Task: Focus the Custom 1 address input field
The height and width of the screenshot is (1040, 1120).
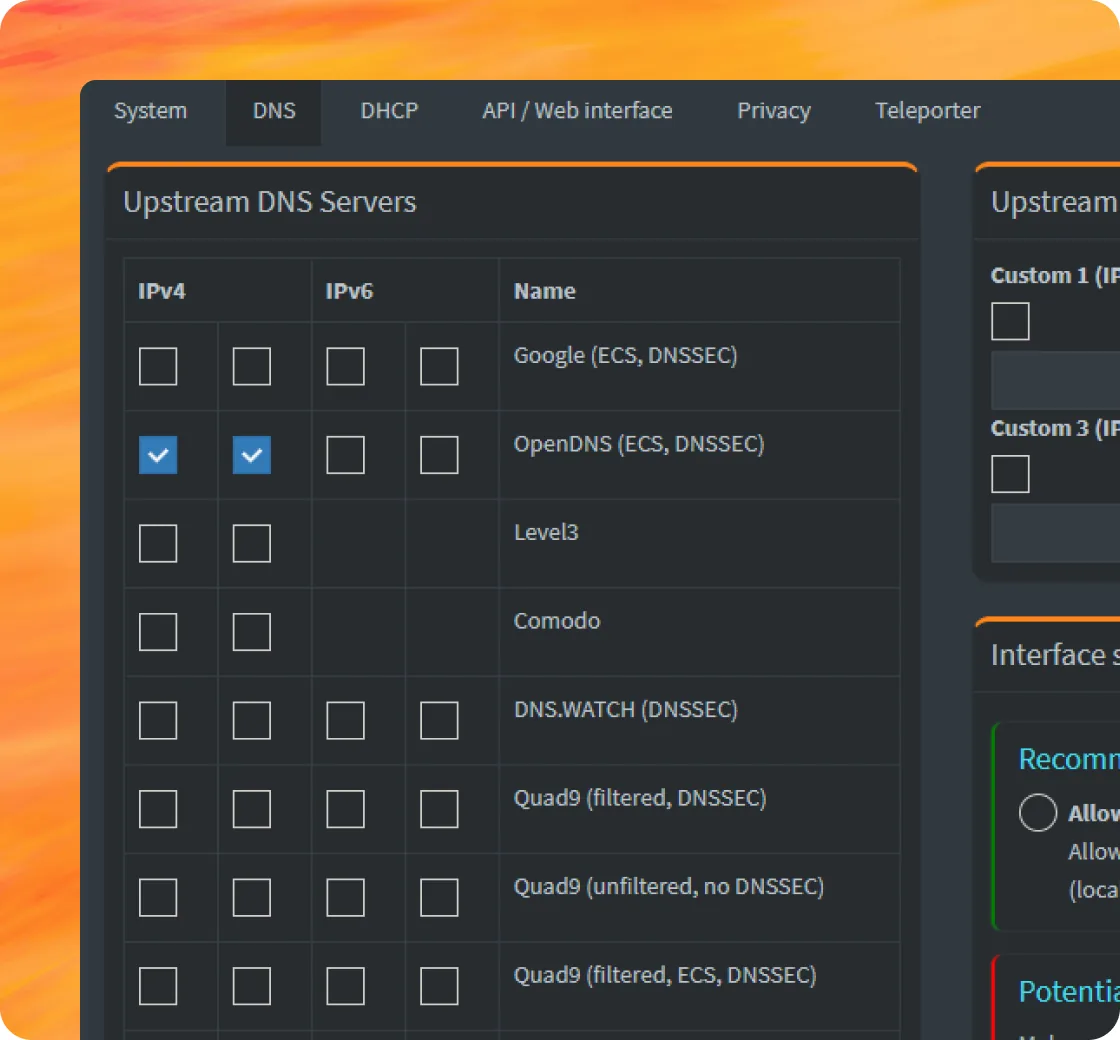Action: (x=1055, y=380)
